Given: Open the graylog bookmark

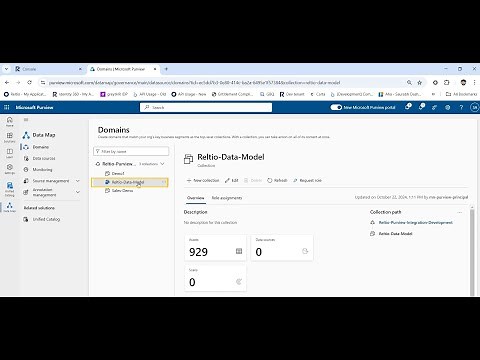Looking at the screenshot, I should 114,94.
